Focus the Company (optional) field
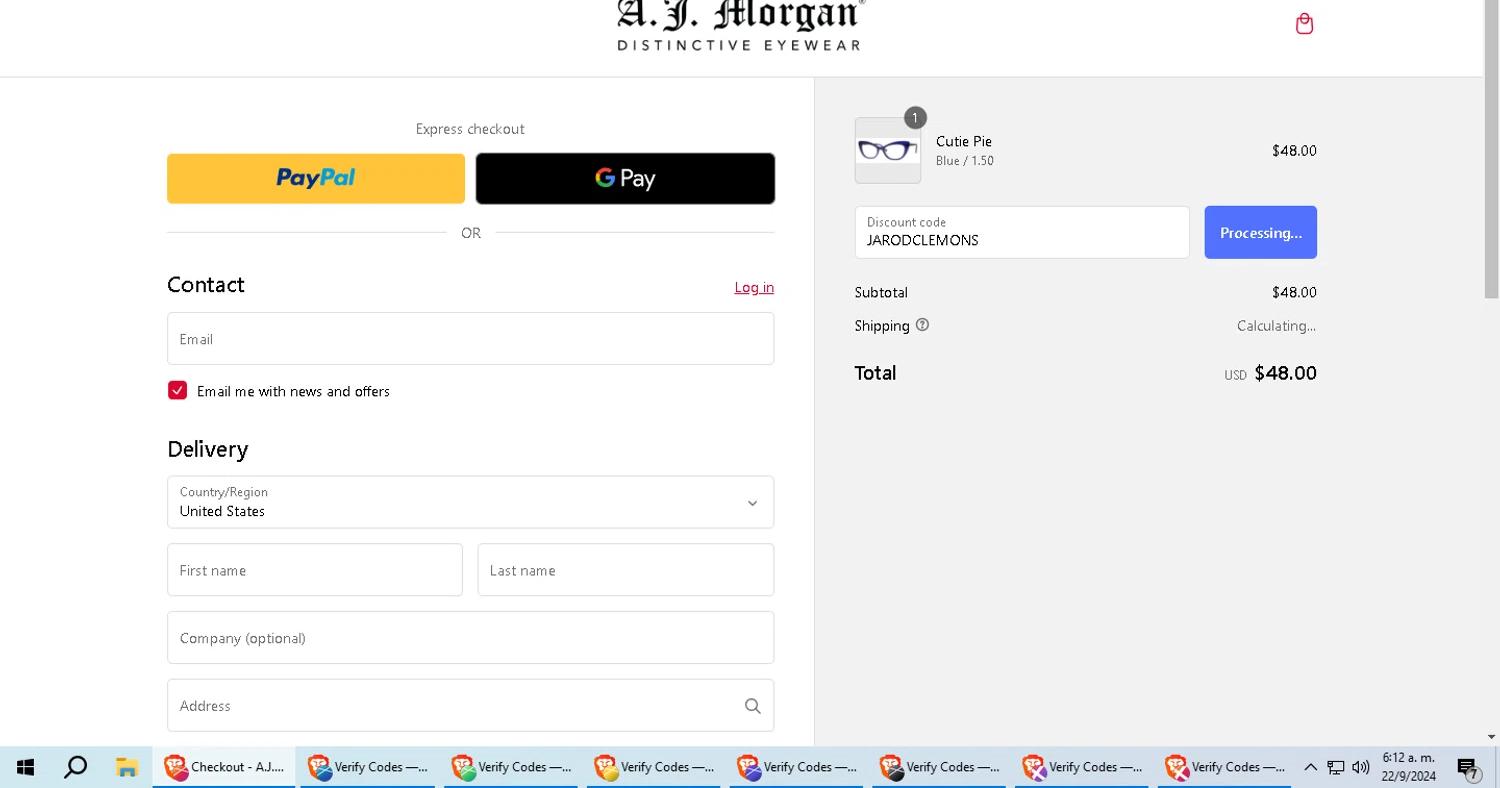Viewport: 1500px width, 788px height. (470, 638)
